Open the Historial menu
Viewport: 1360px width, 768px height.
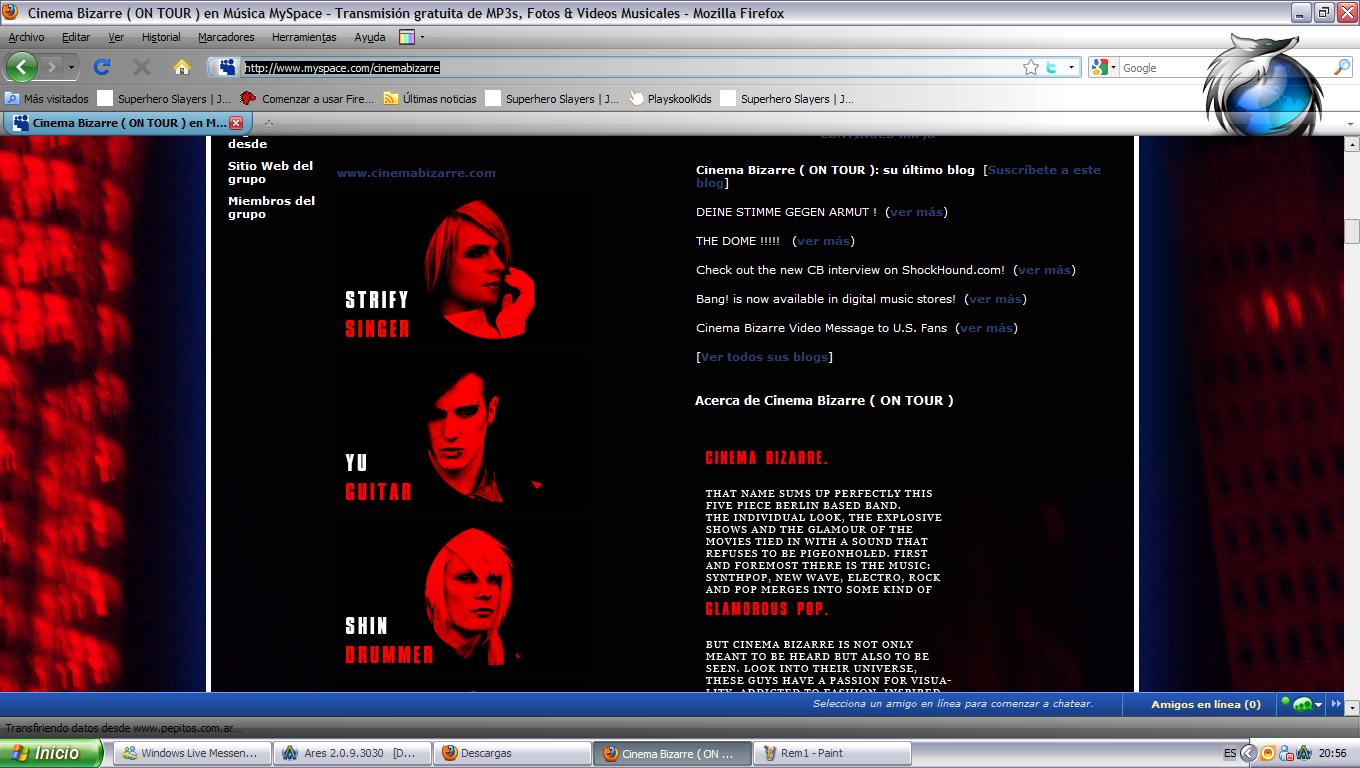point(161,37)
